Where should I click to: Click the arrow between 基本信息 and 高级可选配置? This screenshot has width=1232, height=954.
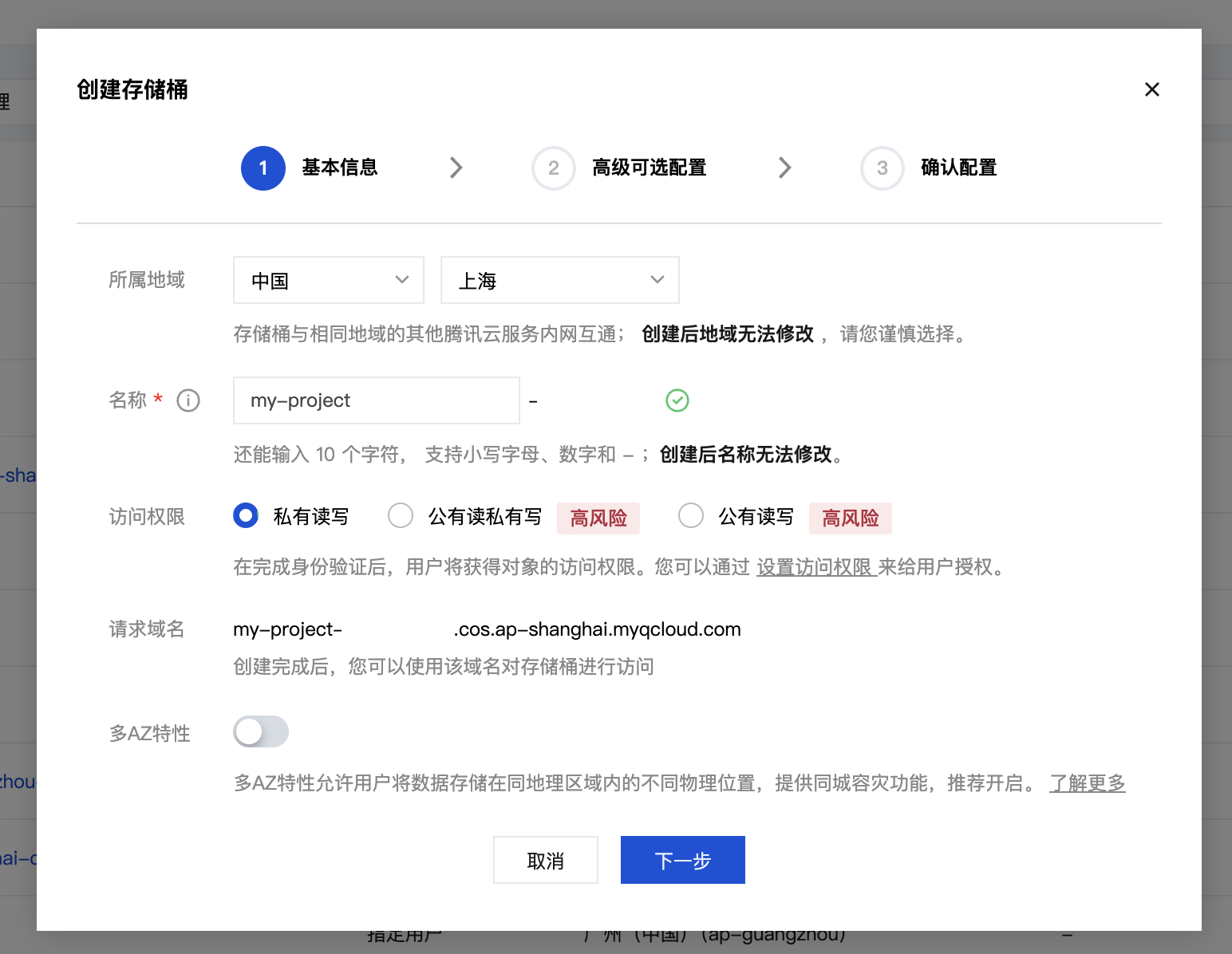456,168
